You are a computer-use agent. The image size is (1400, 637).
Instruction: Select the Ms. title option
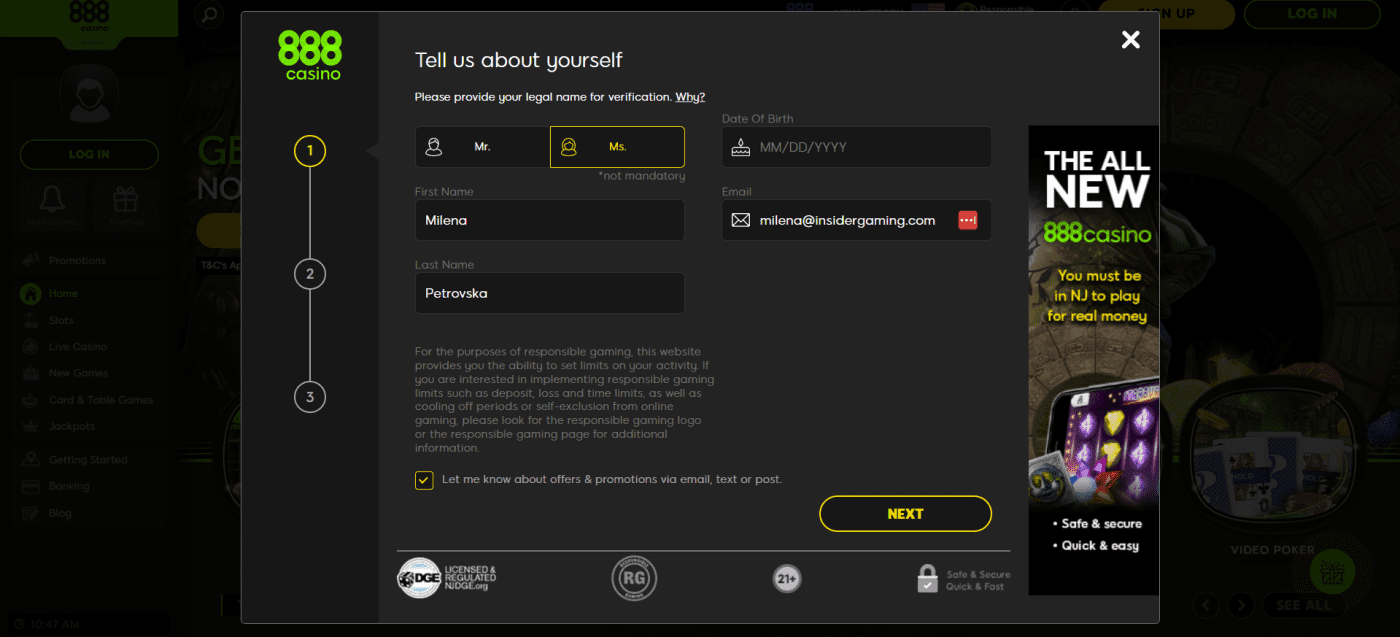click(x=617, y=147)
